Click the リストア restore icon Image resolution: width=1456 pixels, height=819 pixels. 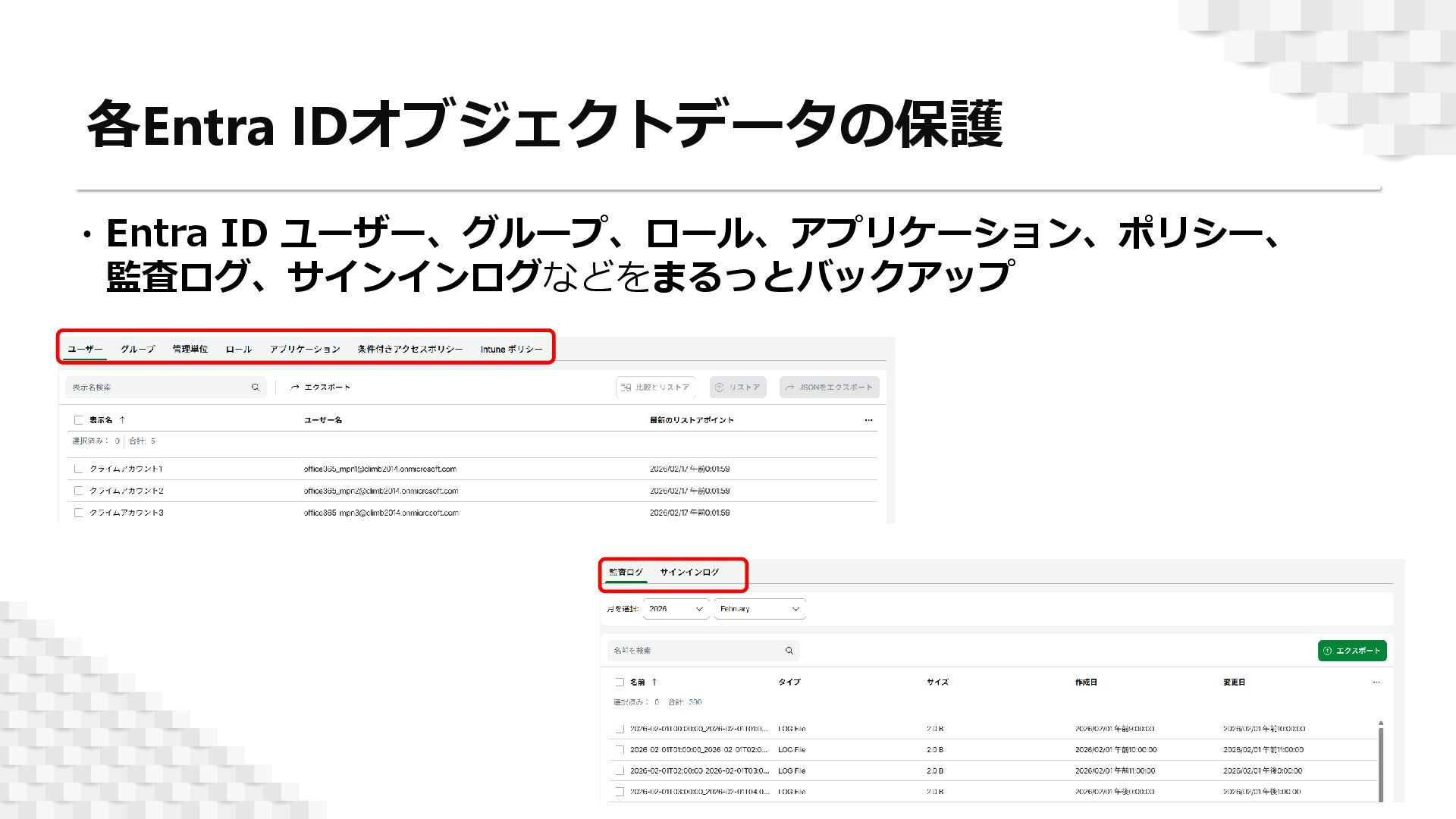720,388
